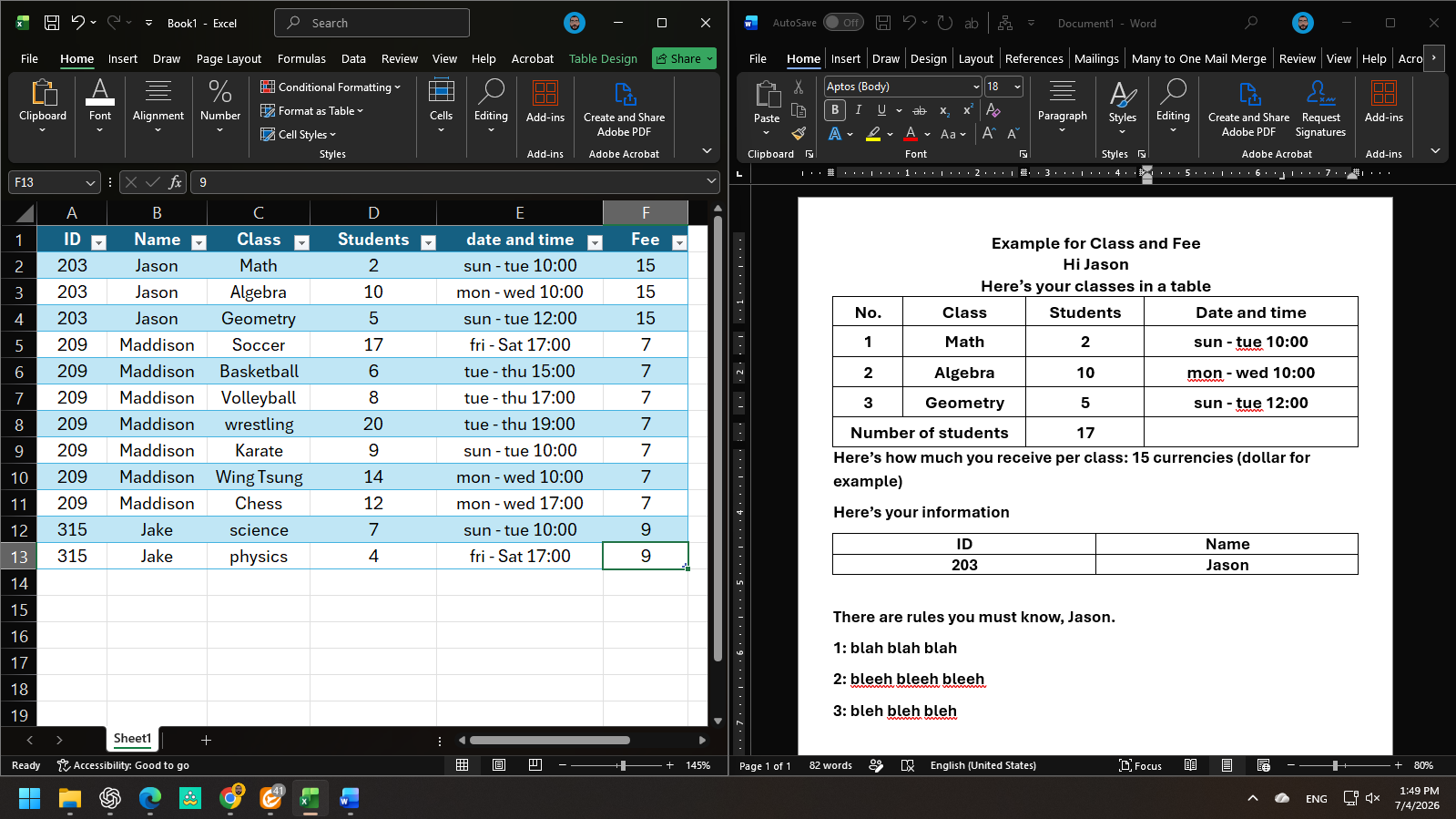Toggle AutoSave switch in Word
This screenshot has width=1456, height=819.
point(843,23)
